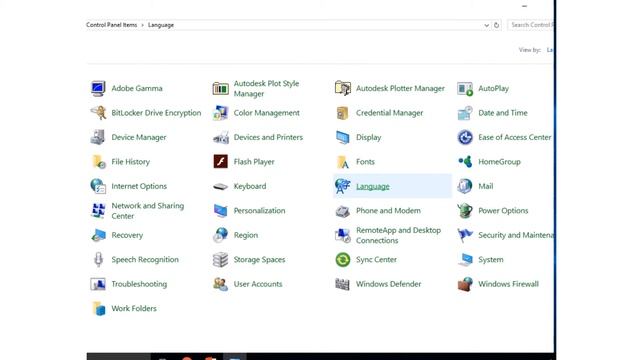Click the Region globe icon
Image resolution: width=640 pixels, height=360 pixels.
220,235
